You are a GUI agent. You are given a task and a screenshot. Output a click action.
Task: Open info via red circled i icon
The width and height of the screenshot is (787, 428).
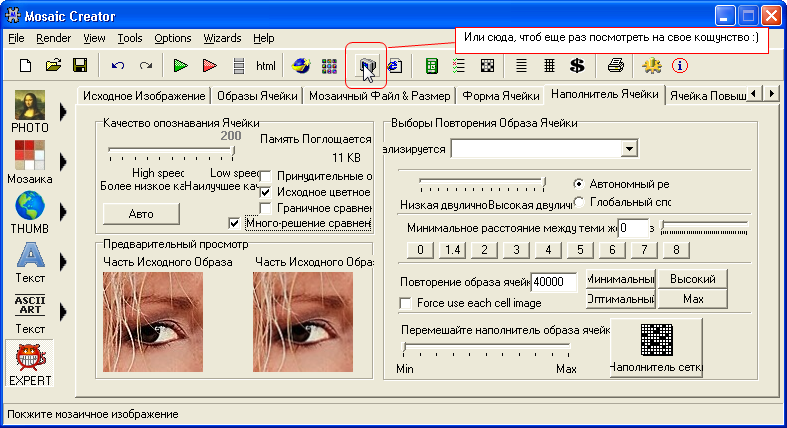click(x=680, y=66)
